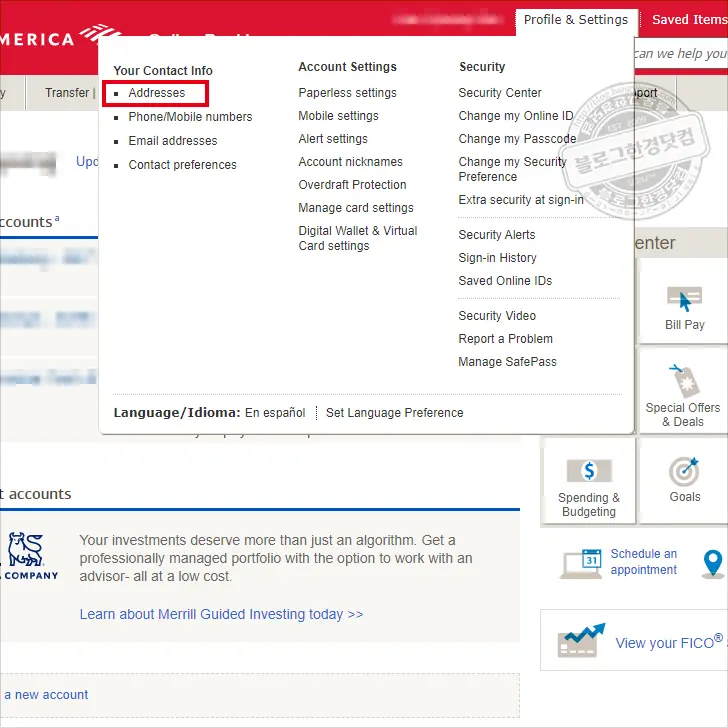The image size is (728, 728).
Task: Open Special Offers & Deals tag icon
Action: coord(685,381)
